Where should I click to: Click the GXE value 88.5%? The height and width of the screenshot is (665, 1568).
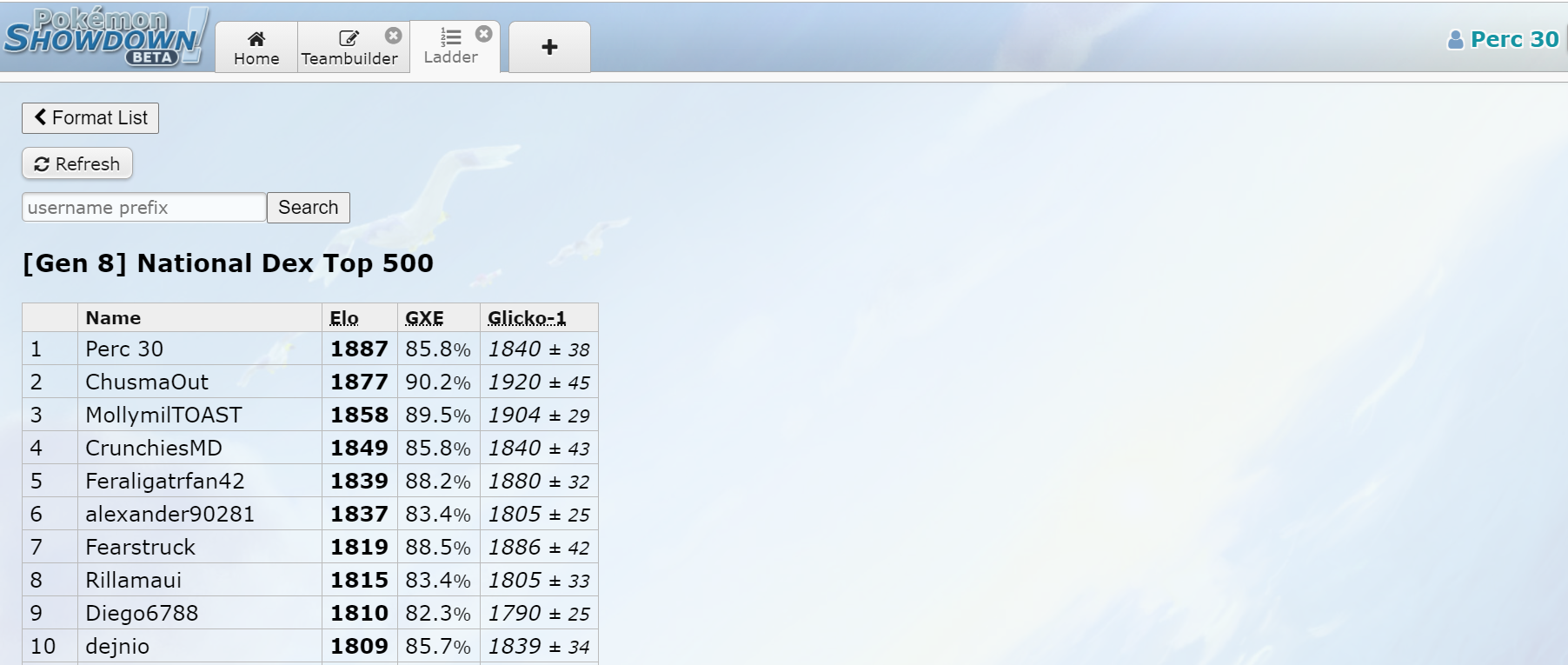(438, 548)
